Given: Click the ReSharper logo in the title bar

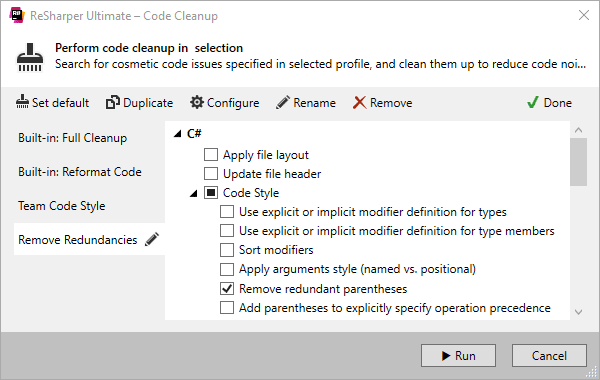Looking at the screenshot, I should point(17,15).
